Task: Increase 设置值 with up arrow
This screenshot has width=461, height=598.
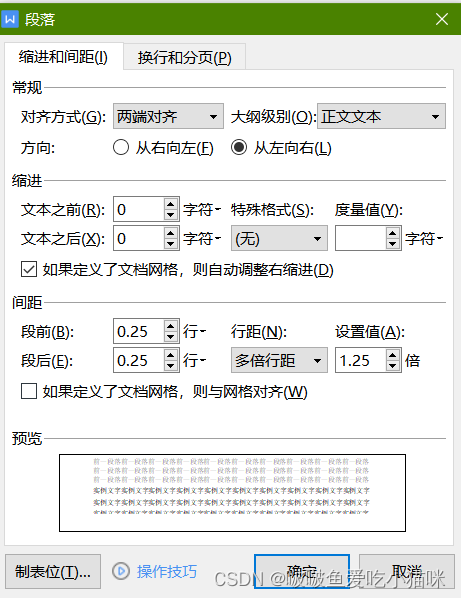Action: point(393,354)
